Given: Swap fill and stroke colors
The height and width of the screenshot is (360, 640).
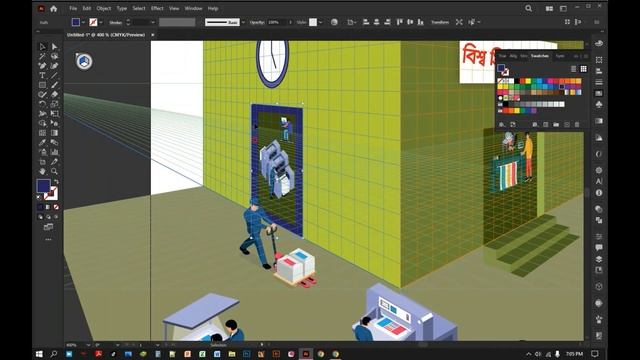Looking at the screenshot, I should [x=56, y=182].
